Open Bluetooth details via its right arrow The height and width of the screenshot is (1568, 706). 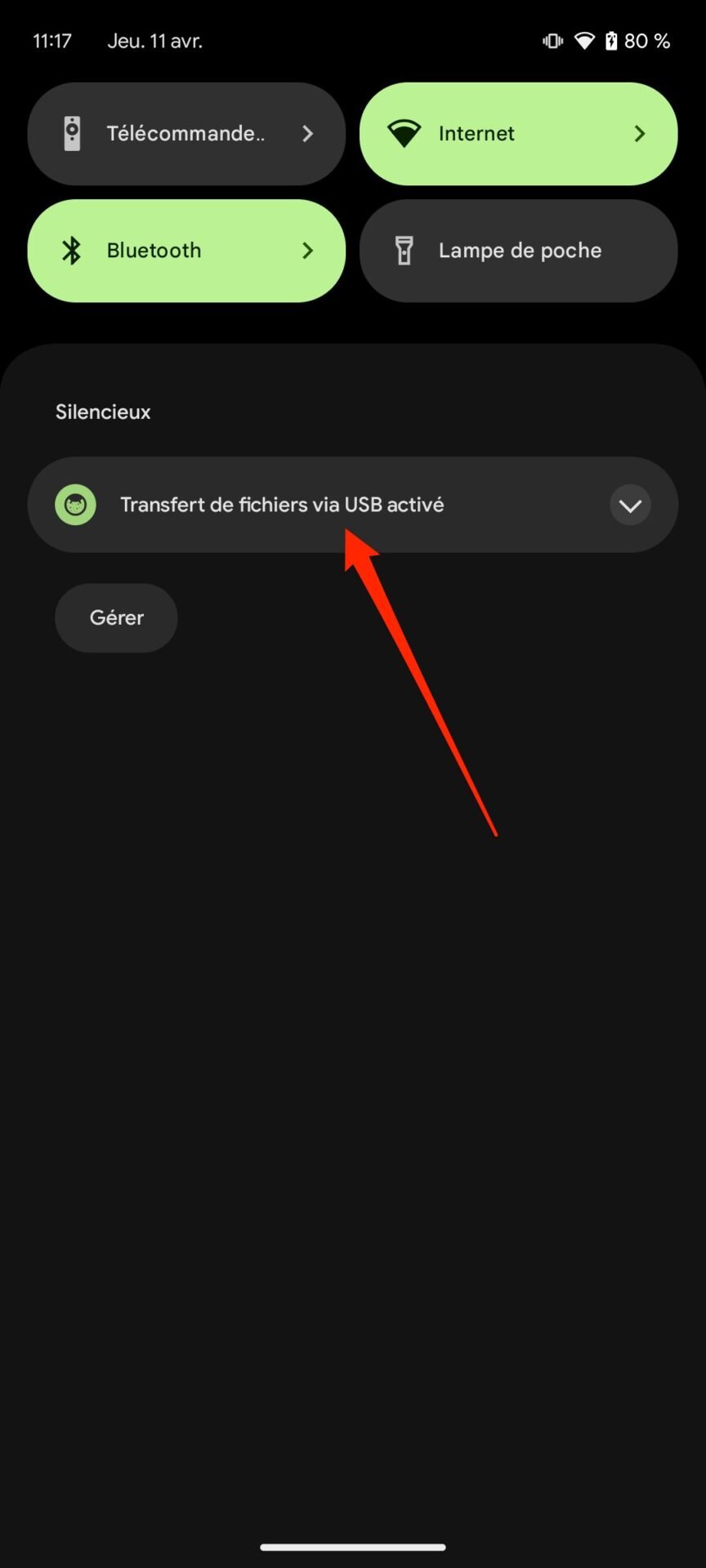(x=308, y=251)
